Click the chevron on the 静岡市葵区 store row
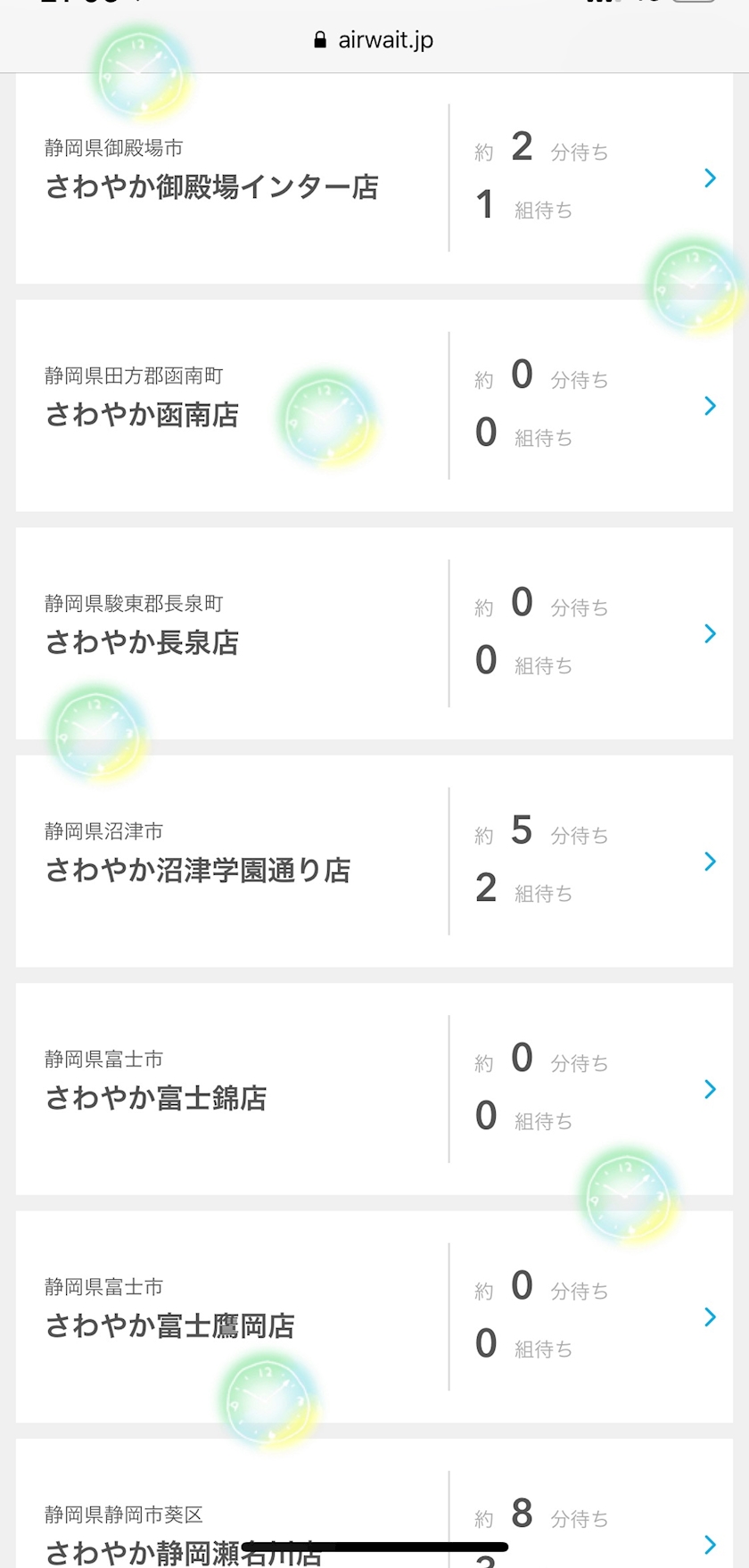 [x=710, y=1544]
